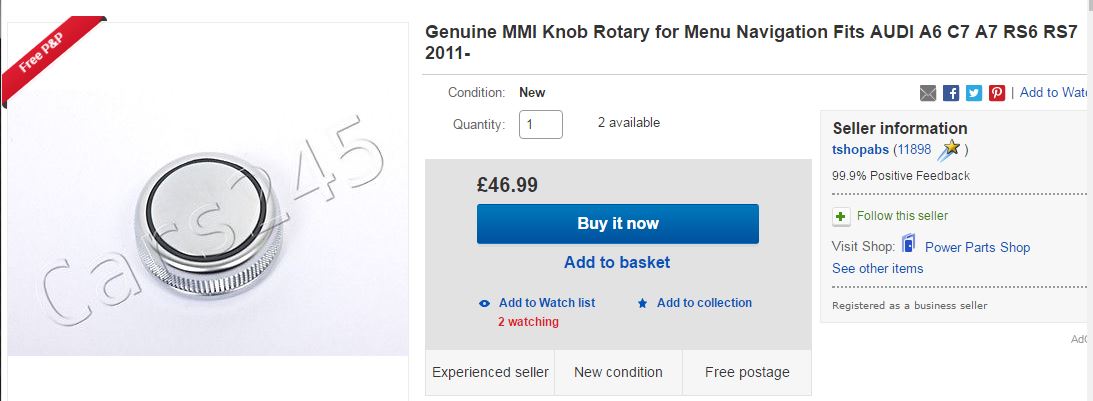Share this item on Facebook

pyautogui.click(x=951, y=93)
